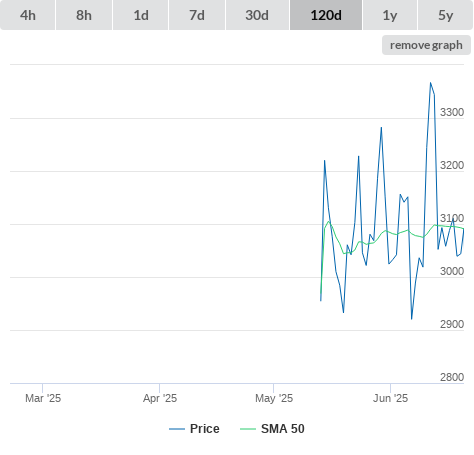Click the 2800 y-axis value label
The height and width of the screenshot is (455, 474).
[452, 377]
